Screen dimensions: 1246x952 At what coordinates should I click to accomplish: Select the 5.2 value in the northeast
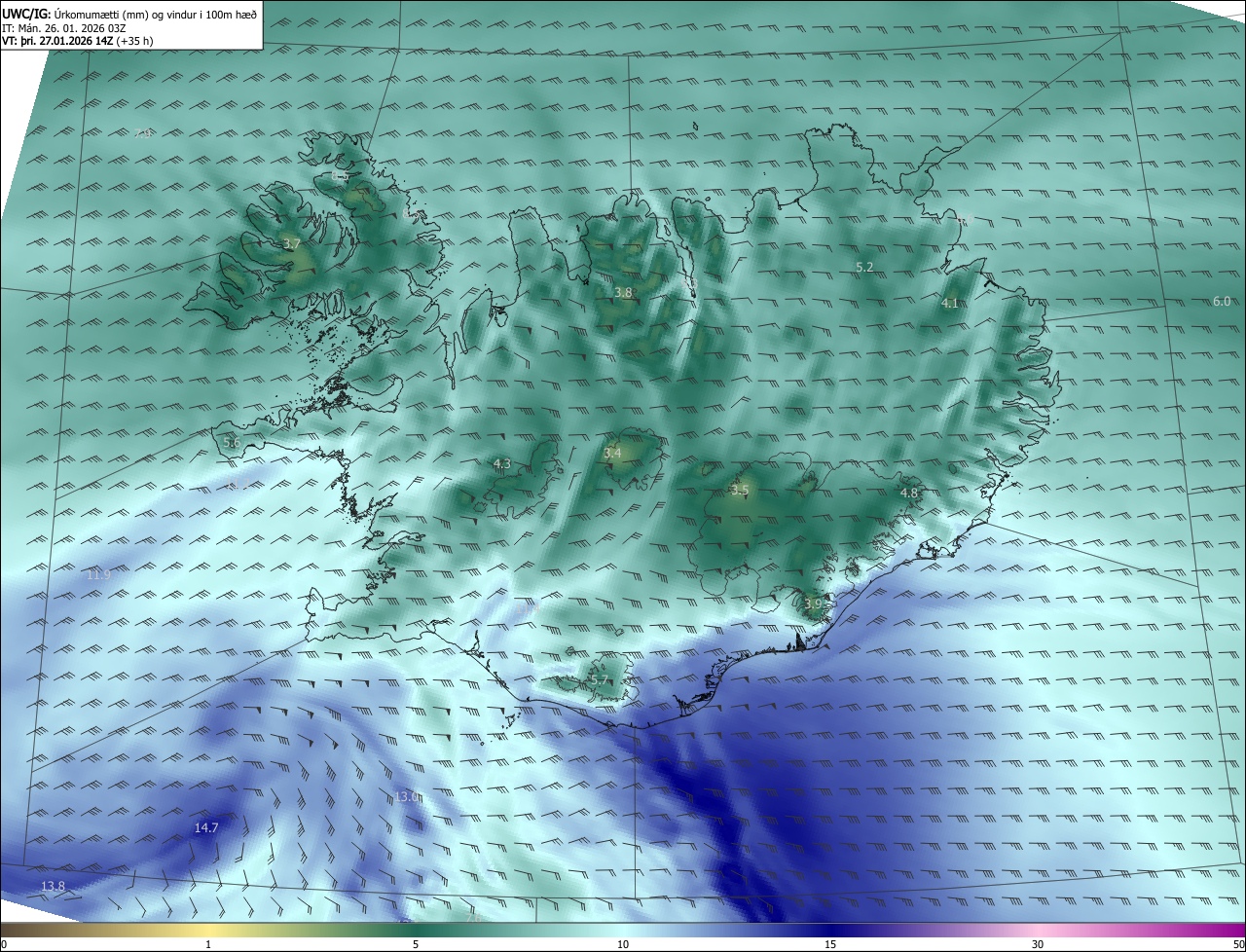point(864,267)
